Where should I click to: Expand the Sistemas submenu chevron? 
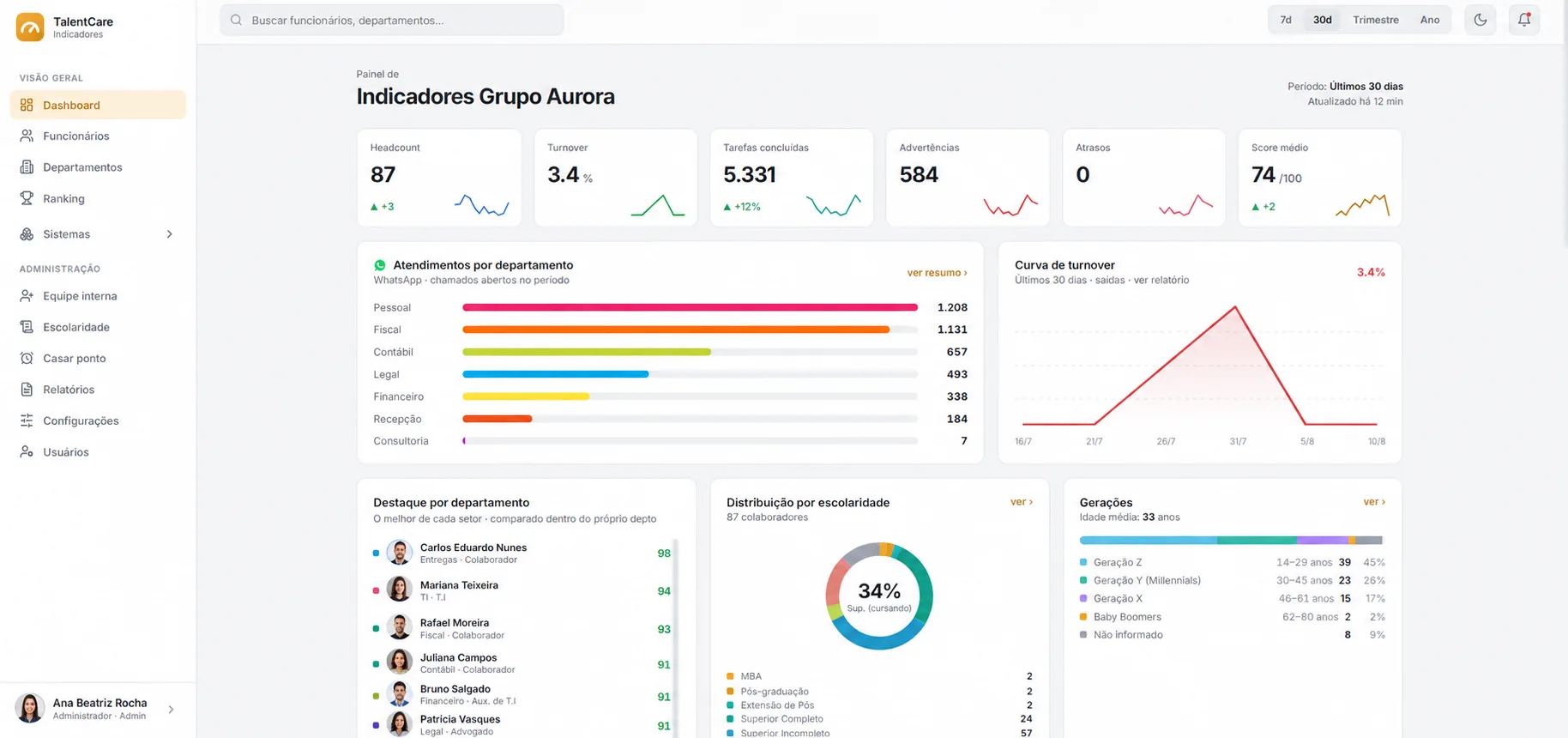click(x=169, y=234)
